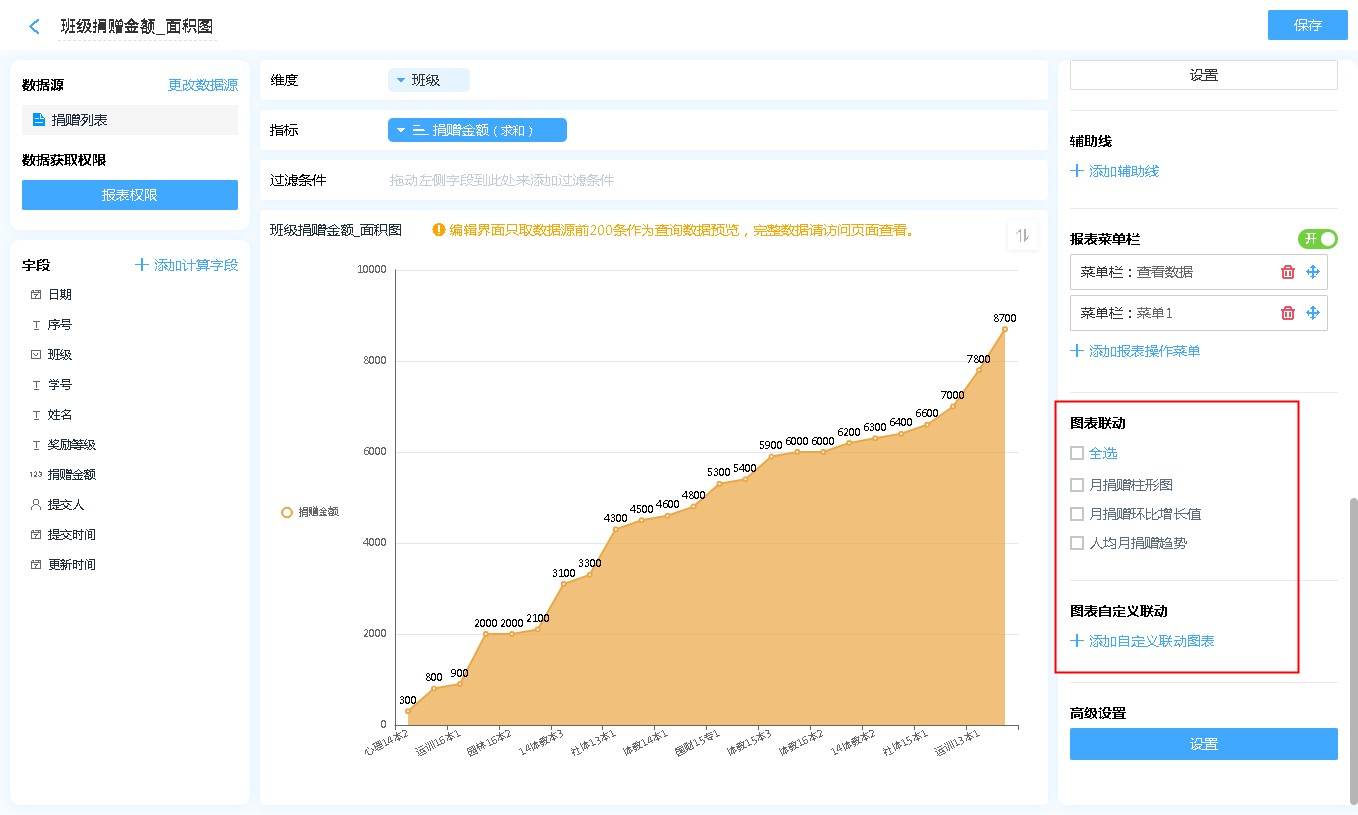
Task: Tick the 人均月捐赠趋势 checkbox
Action: coord(1077,543)
